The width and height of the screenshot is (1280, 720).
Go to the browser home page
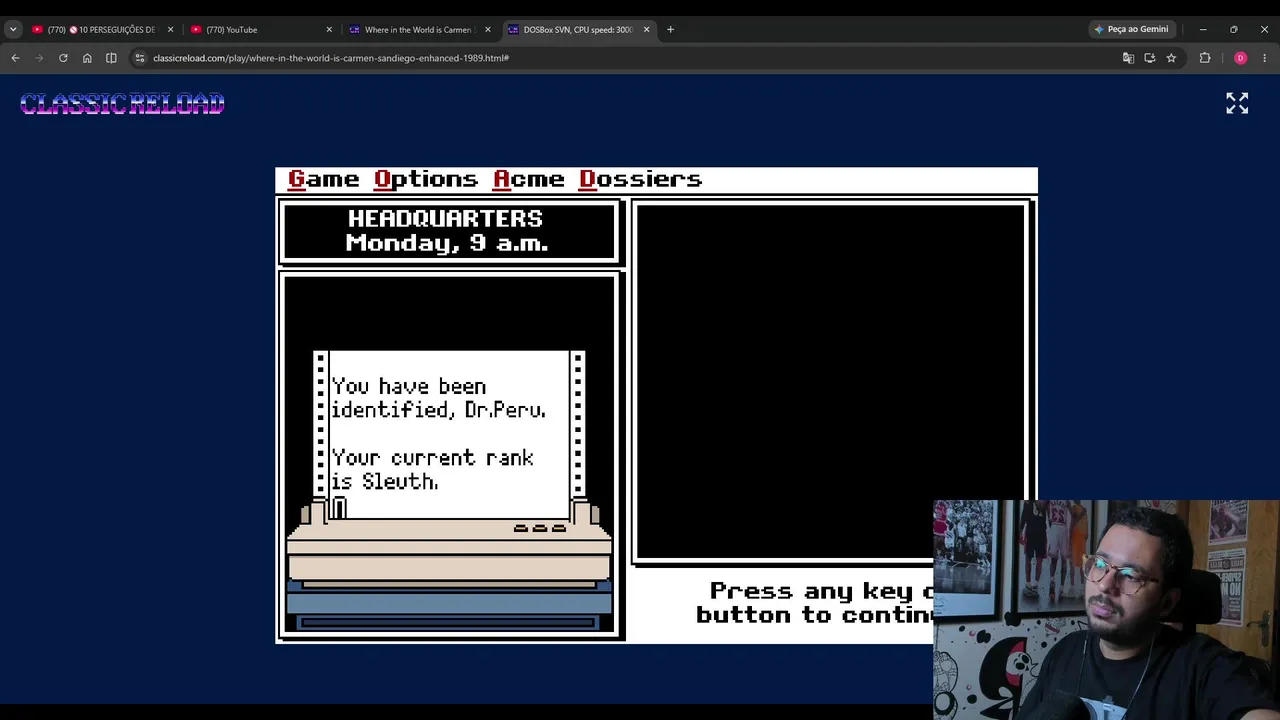87,58
